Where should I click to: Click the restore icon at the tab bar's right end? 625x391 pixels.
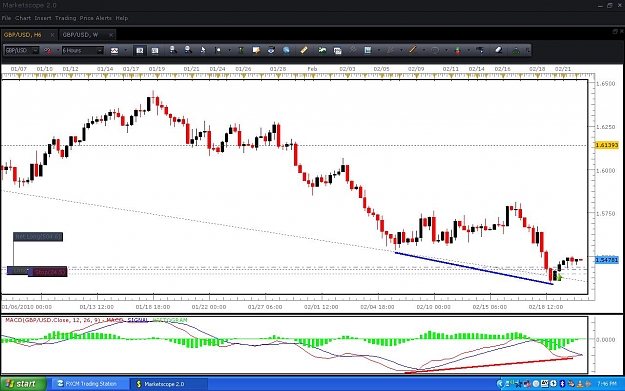[615, 31]
